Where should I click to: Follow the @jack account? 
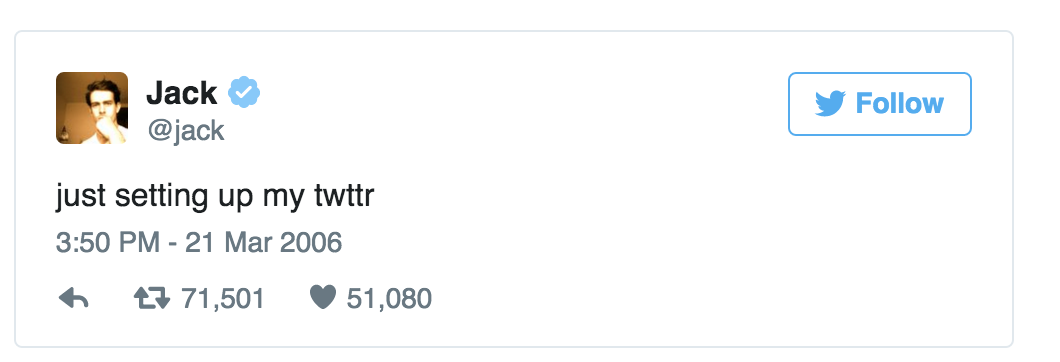(880, 104)
